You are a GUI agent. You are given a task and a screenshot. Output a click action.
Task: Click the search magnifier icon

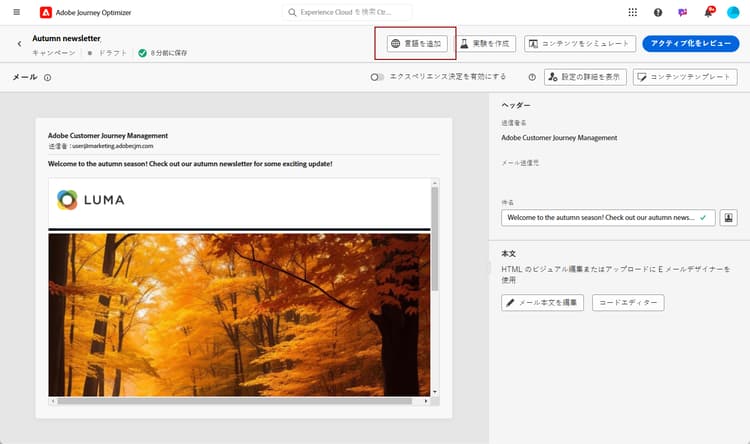tap(292, 12)
